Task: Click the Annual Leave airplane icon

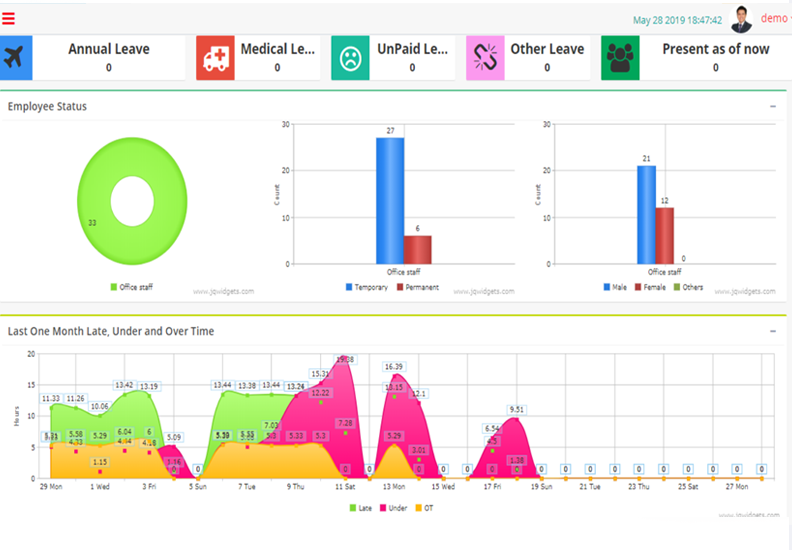Action: click(x=14, y=58)
